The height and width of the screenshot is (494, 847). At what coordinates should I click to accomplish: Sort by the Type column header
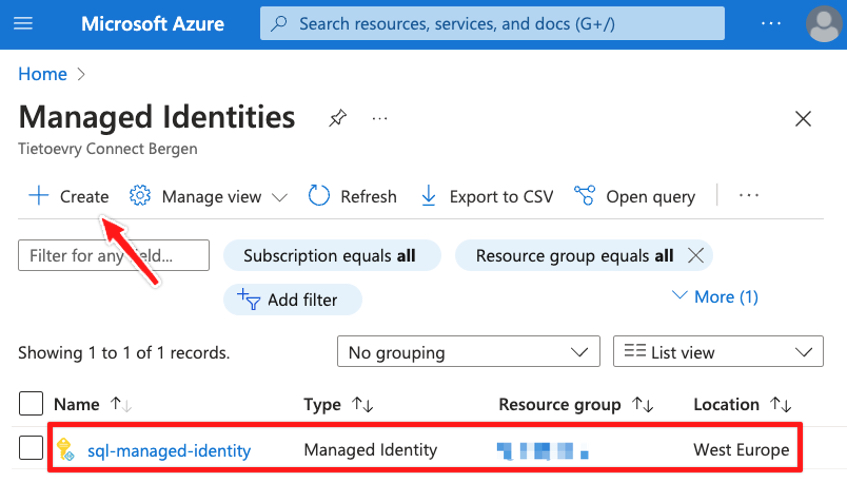[x=322, y=404]
